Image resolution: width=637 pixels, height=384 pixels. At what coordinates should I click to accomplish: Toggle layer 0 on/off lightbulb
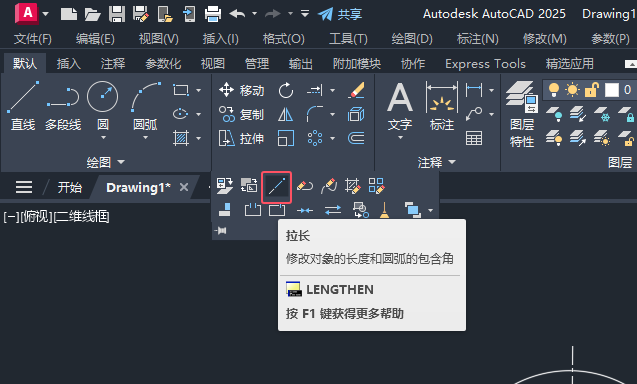pyautogui.click(x=554, y=90)
